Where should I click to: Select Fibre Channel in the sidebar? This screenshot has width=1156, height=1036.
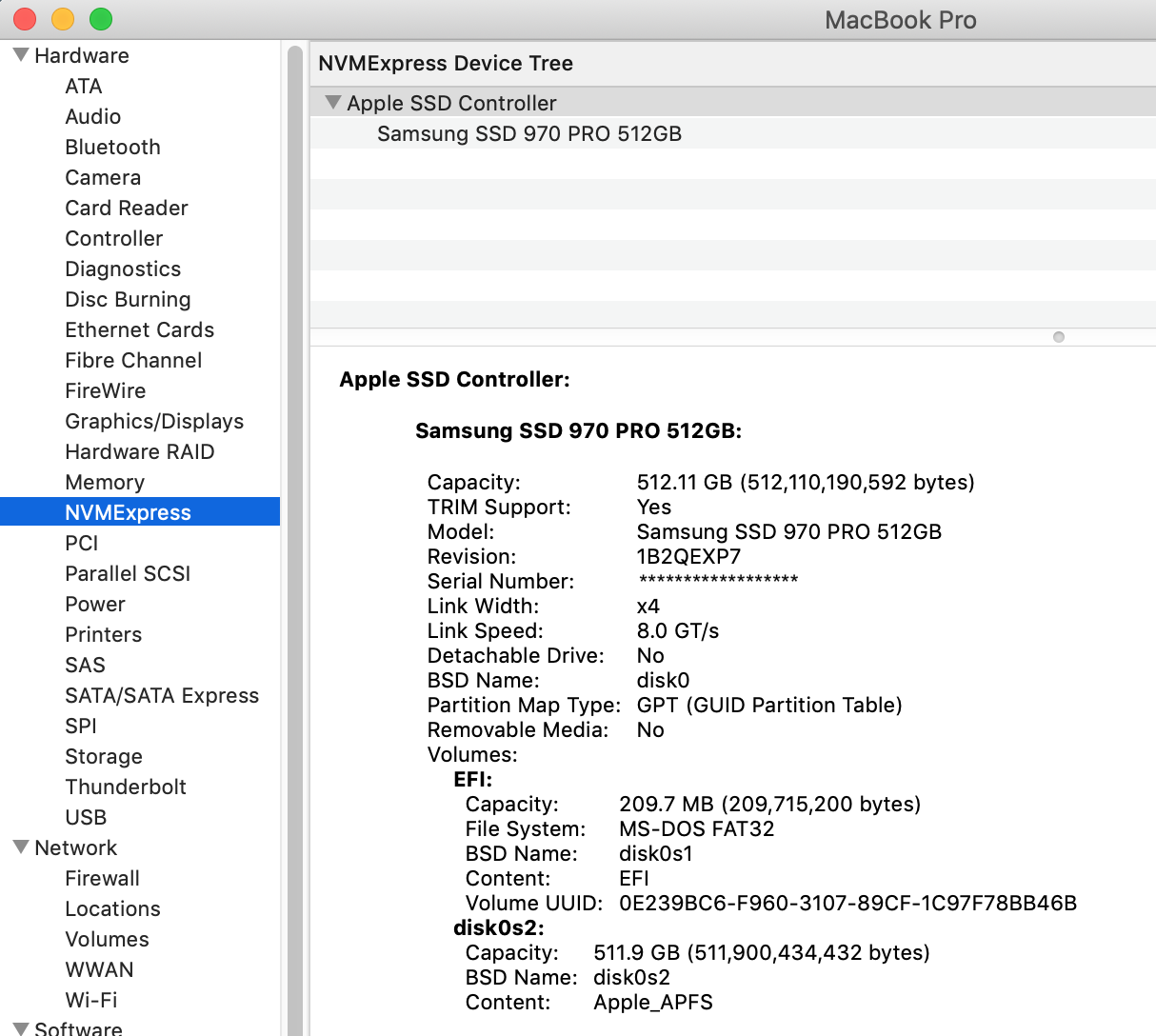(133, 360)
